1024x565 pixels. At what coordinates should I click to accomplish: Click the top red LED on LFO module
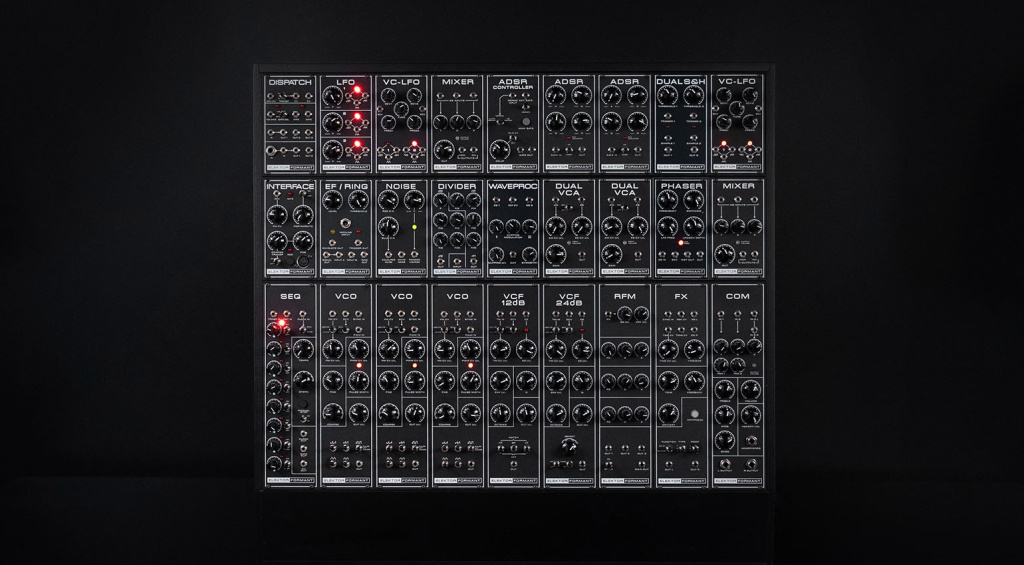click(x=358, y=91)
